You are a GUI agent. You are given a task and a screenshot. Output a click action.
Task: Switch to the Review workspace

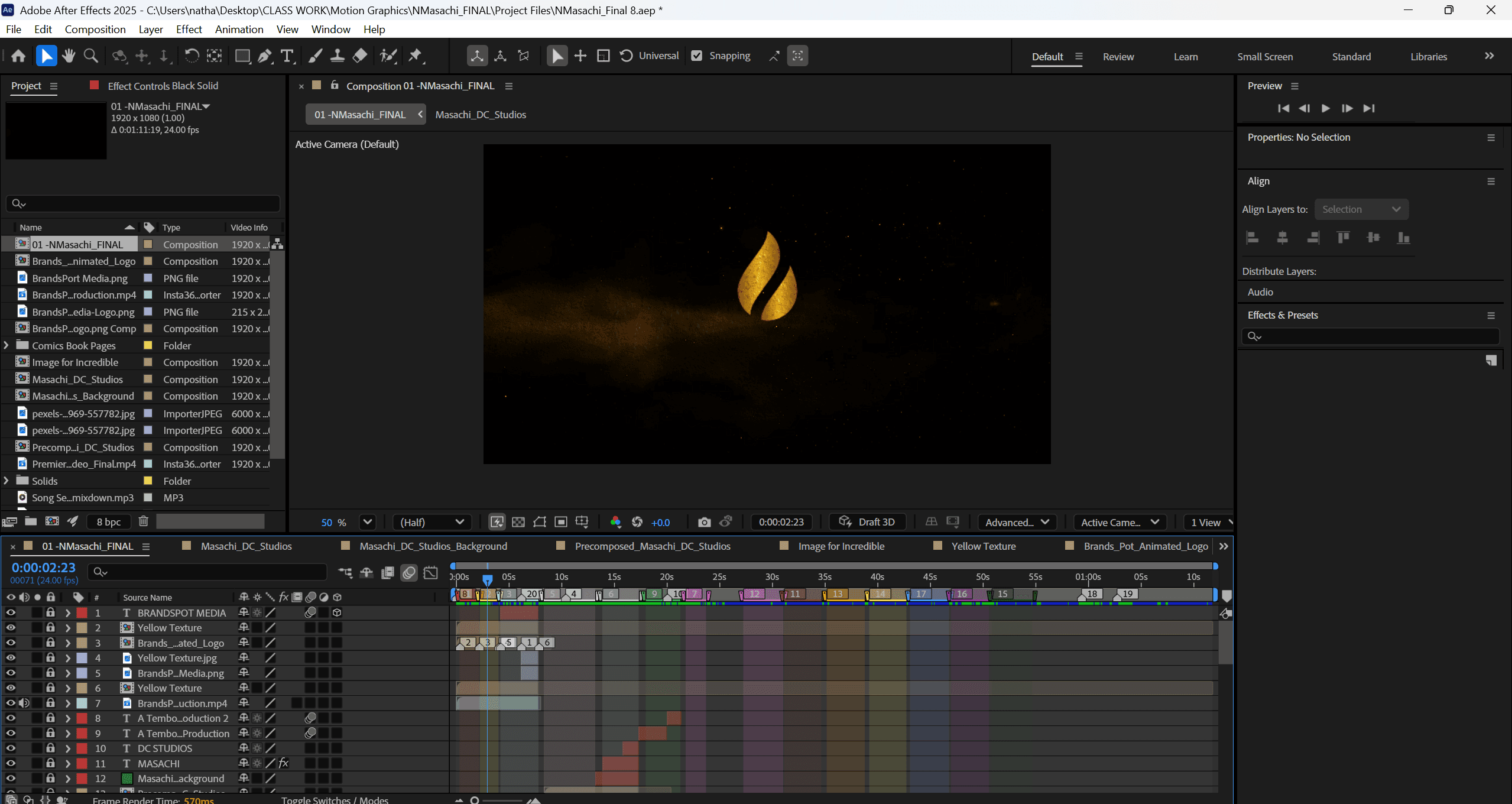pyautogui.click(x=1118, y=57)
